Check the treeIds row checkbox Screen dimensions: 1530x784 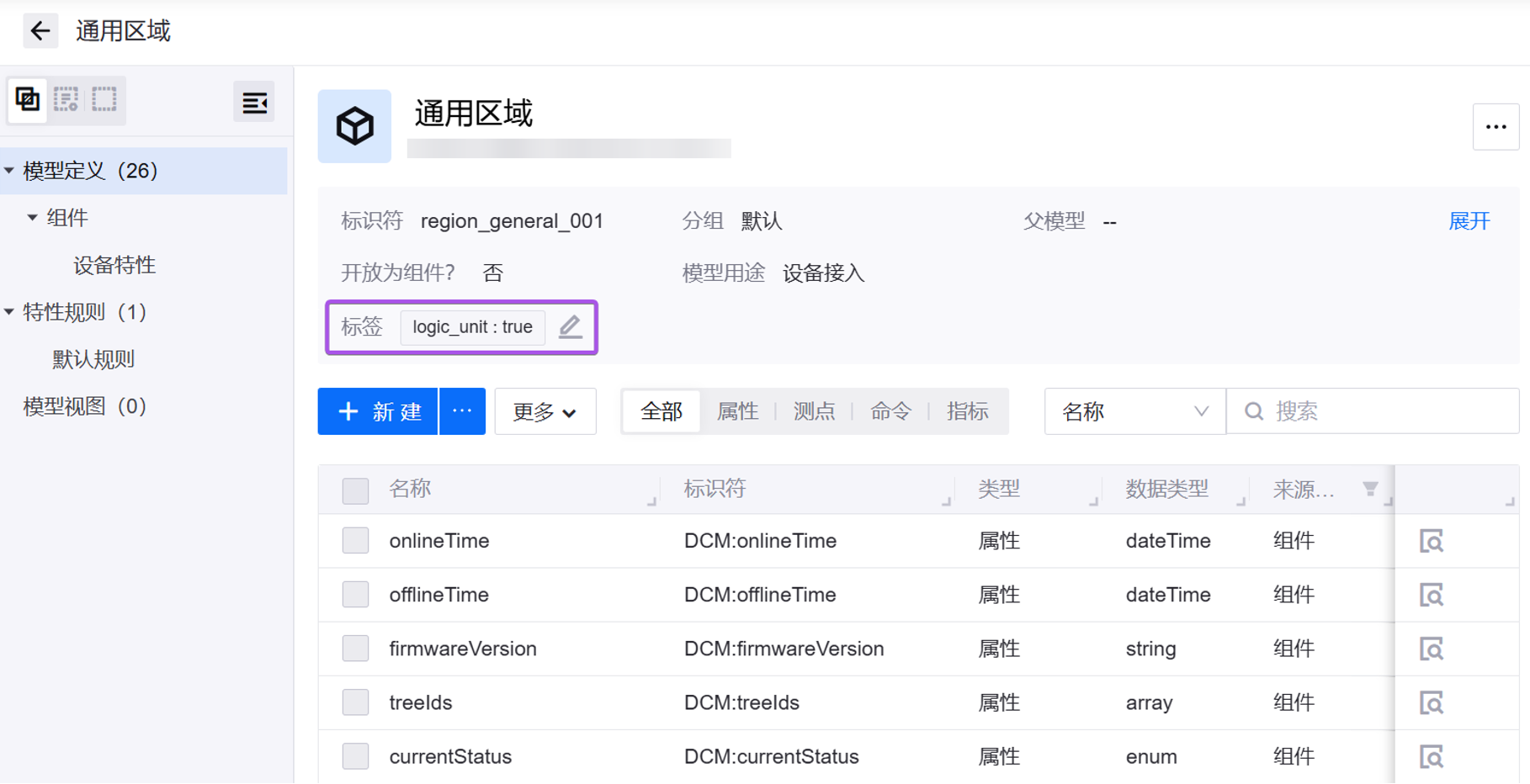coord(355,702)
